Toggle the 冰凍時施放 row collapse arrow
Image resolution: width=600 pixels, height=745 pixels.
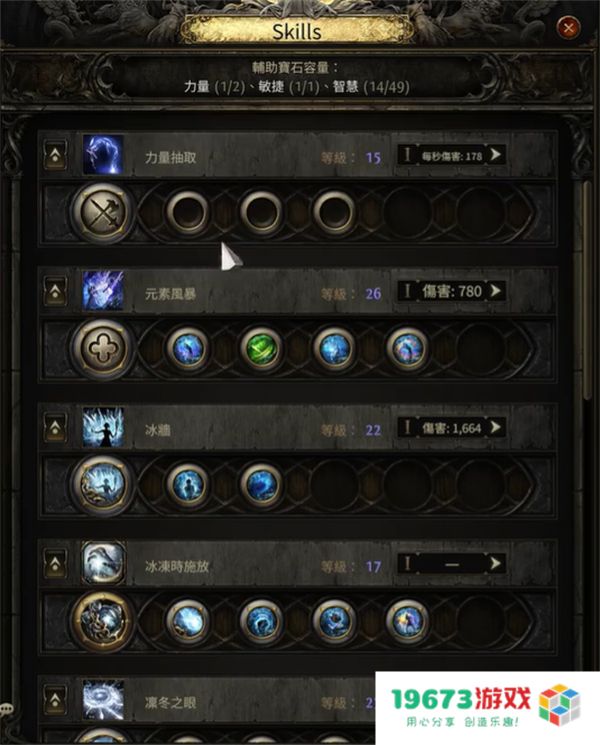[x=55, y=563]
